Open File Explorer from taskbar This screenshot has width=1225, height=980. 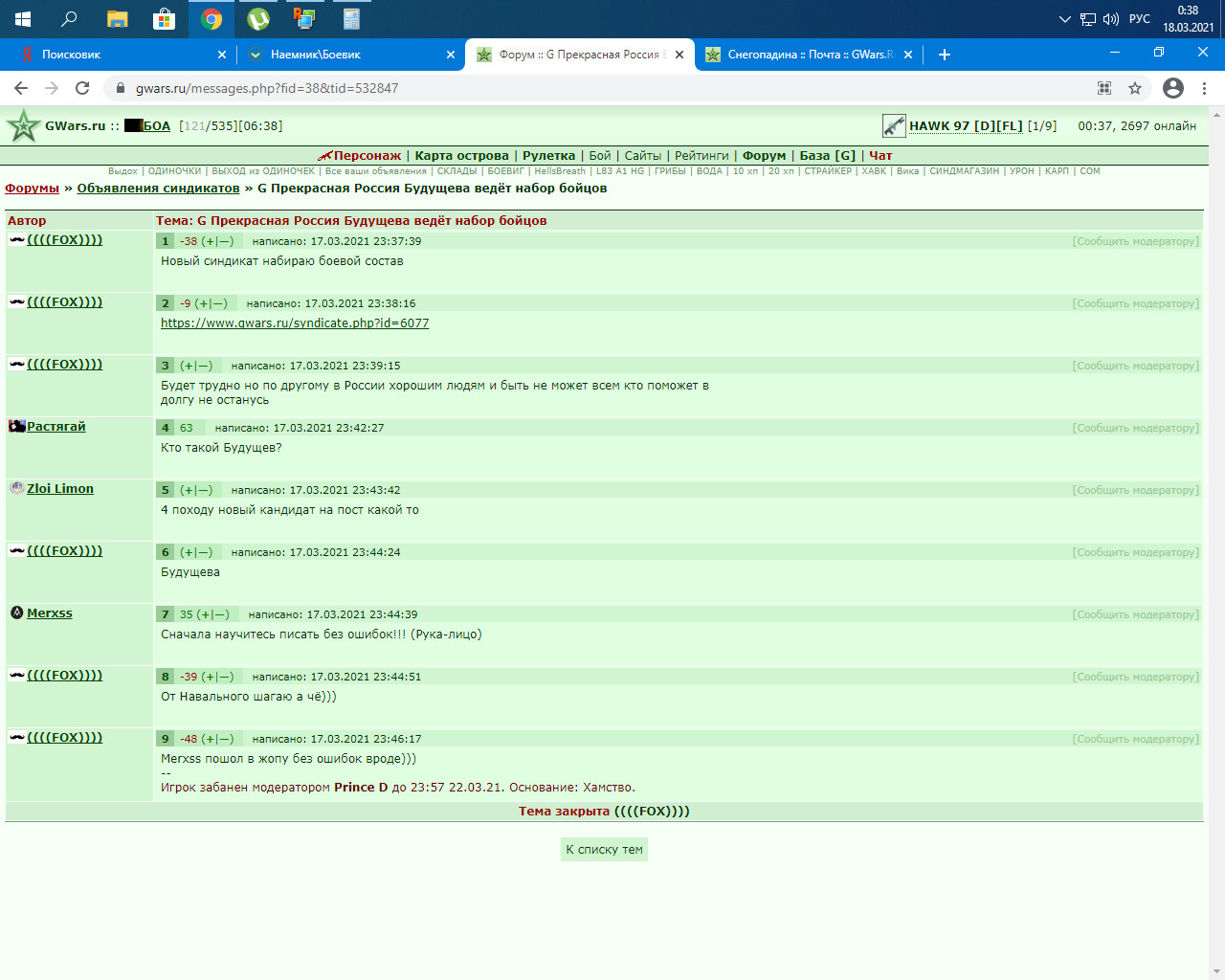coord(118,18)
